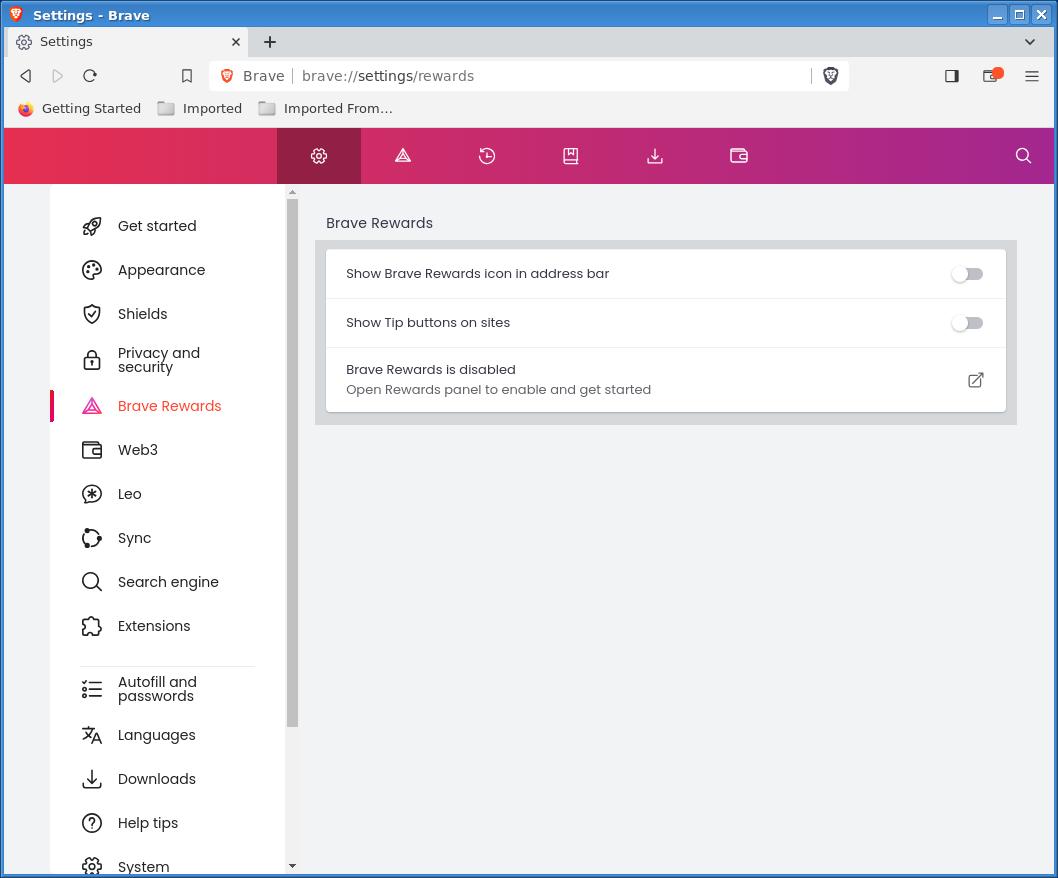Viewport: 1058px width, 878px height.
Task: Open a new tab with plus button
Action: pos(270,42)
